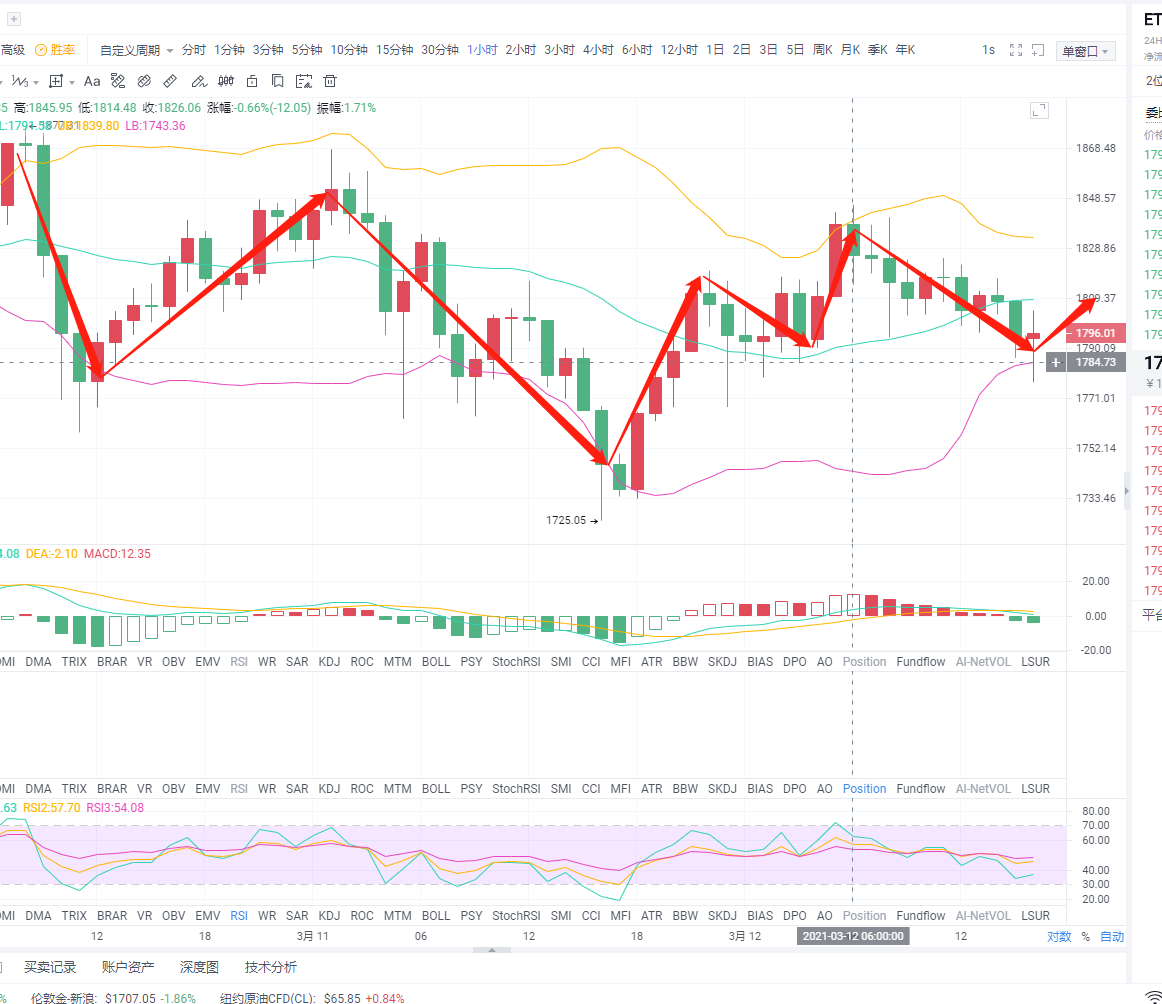This screenshot has width=1162, height=1004.
Task: Click the save drawing template icon
Action: [304, 81]
